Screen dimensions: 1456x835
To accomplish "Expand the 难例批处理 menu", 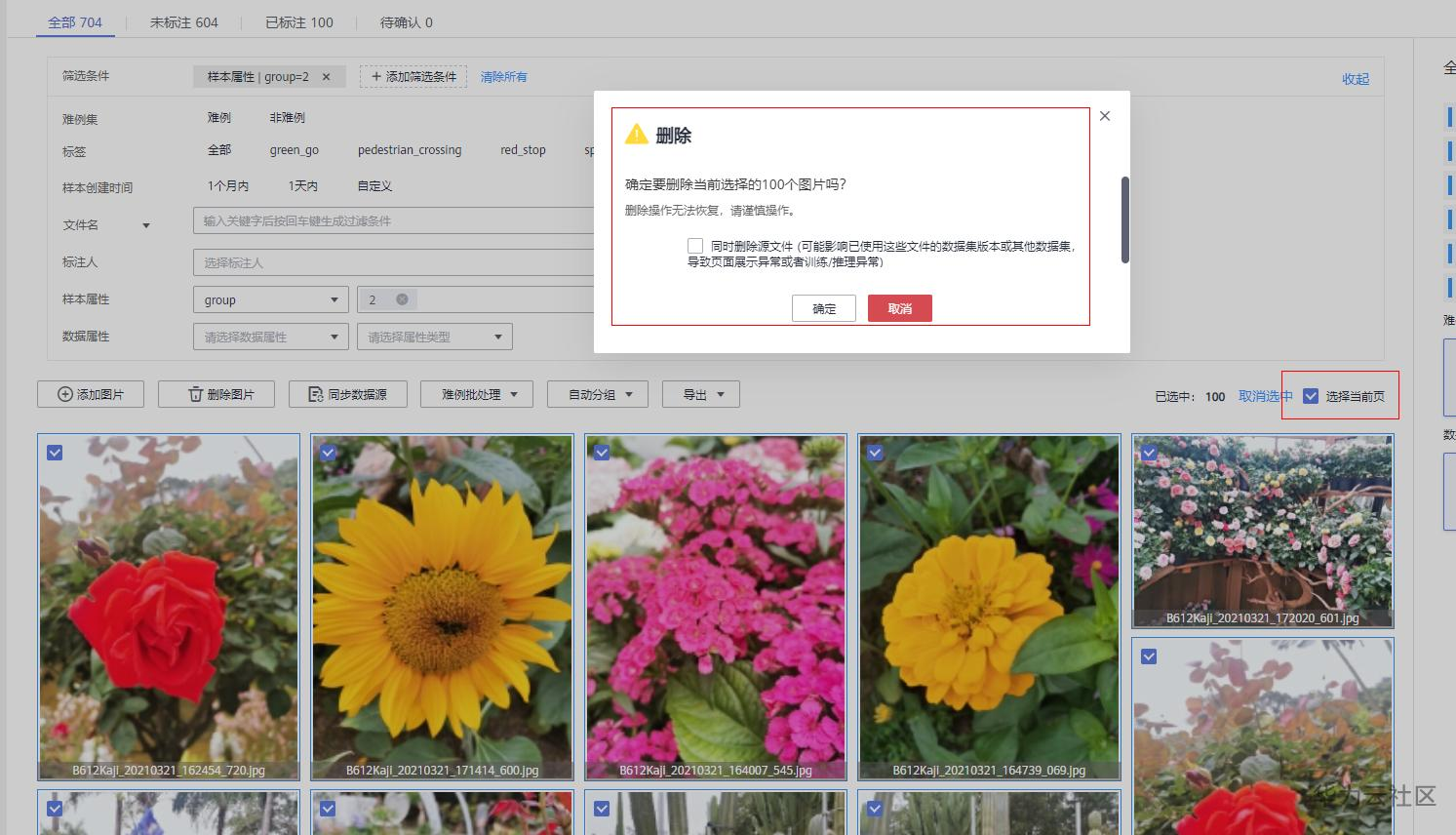I will click(477, 394).
